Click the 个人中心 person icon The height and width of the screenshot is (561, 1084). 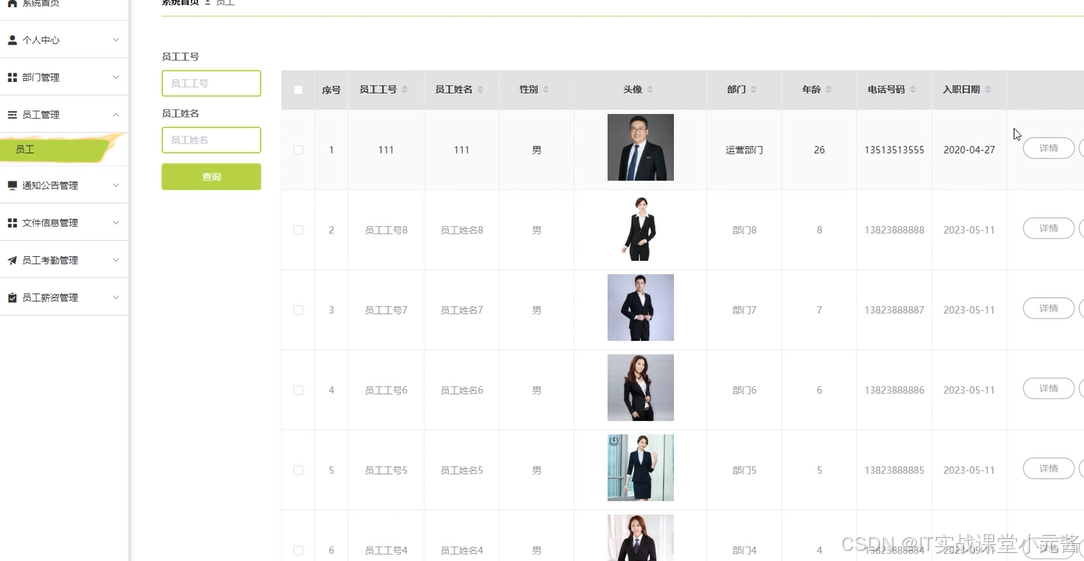pyautogui.click(x=12, y=40)
